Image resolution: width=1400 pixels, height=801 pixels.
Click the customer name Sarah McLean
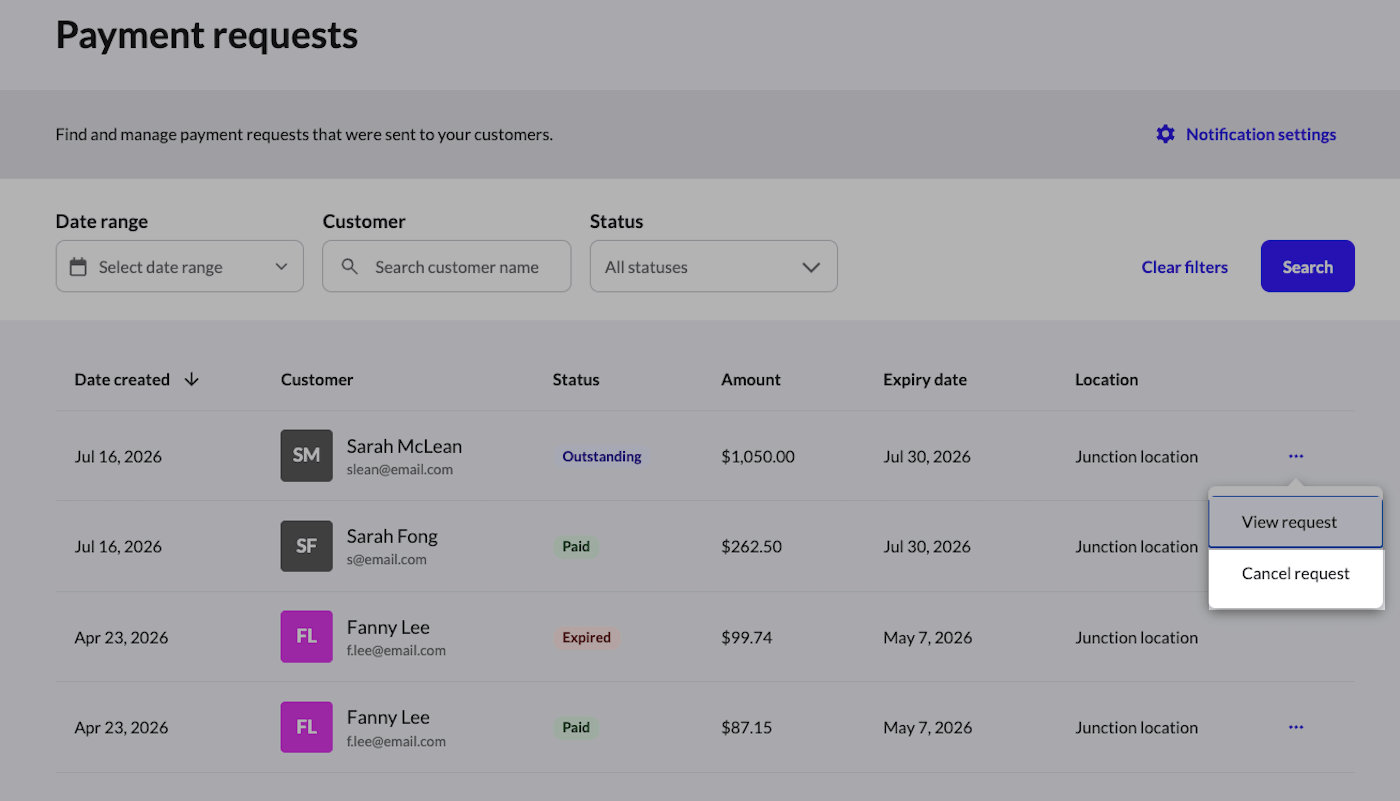tap(404, 446)
